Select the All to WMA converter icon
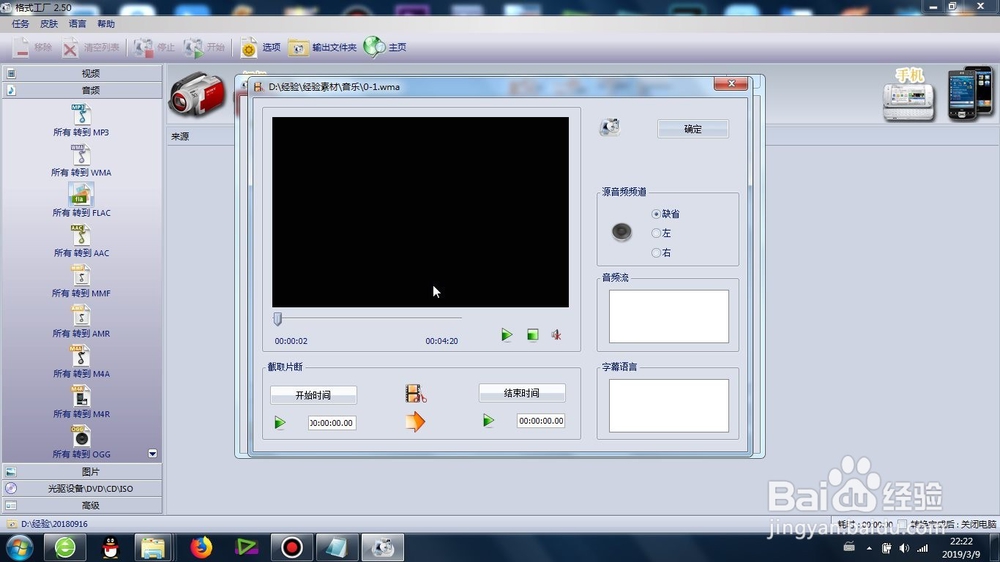Viewport: 1000px width, 562px height. click(81, 155)
